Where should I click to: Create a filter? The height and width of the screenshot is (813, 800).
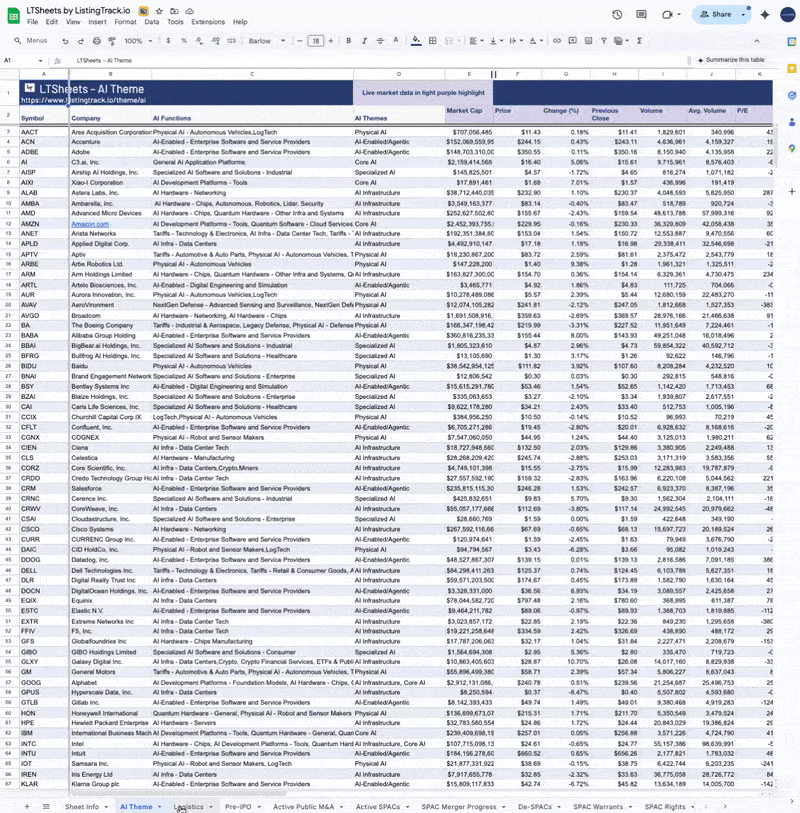(603, 41)
